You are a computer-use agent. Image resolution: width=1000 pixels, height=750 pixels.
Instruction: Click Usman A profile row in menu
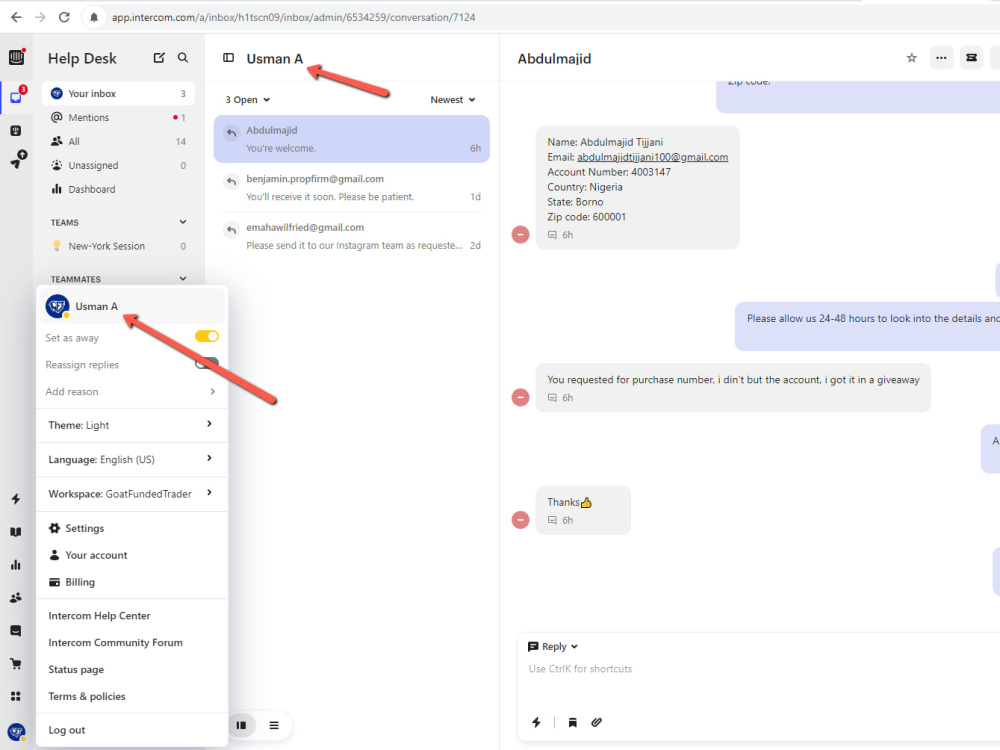(x=131, y=306)
